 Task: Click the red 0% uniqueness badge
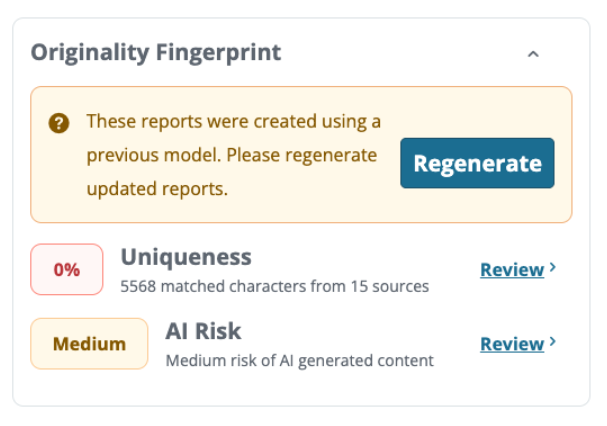[67, 269]
